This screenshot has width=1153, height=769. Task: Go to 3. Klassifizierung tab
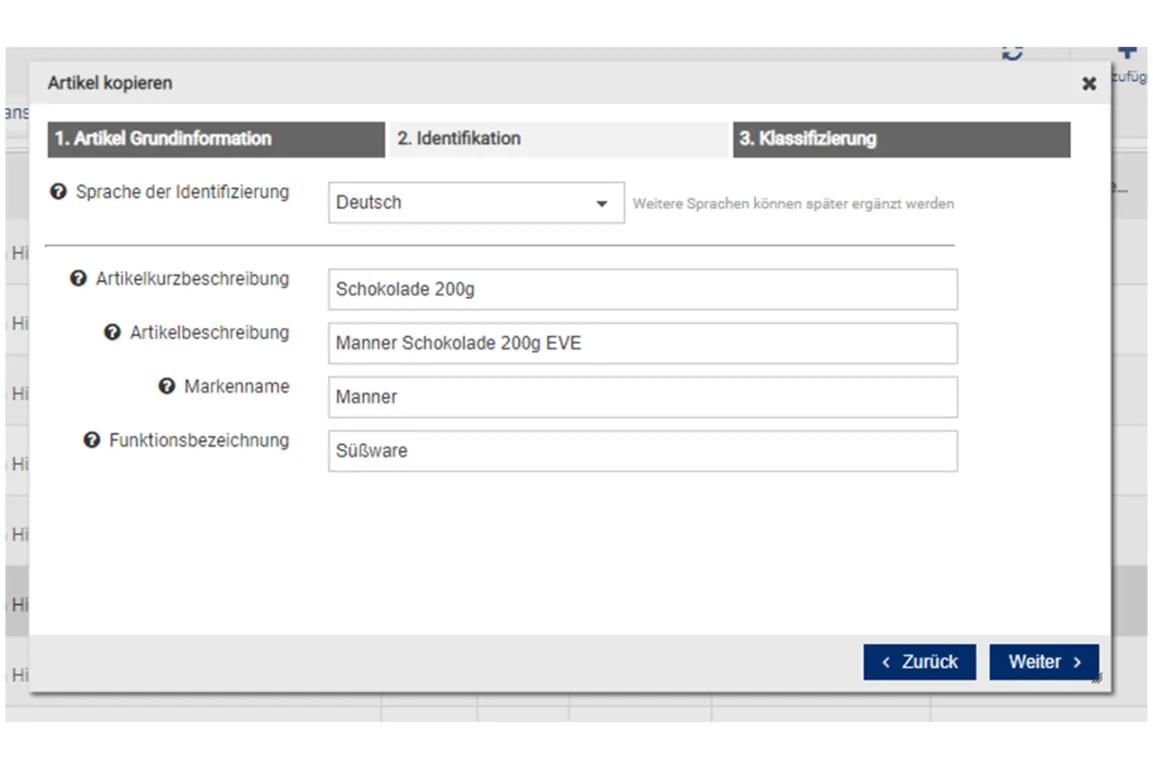[x=902, y=140]
